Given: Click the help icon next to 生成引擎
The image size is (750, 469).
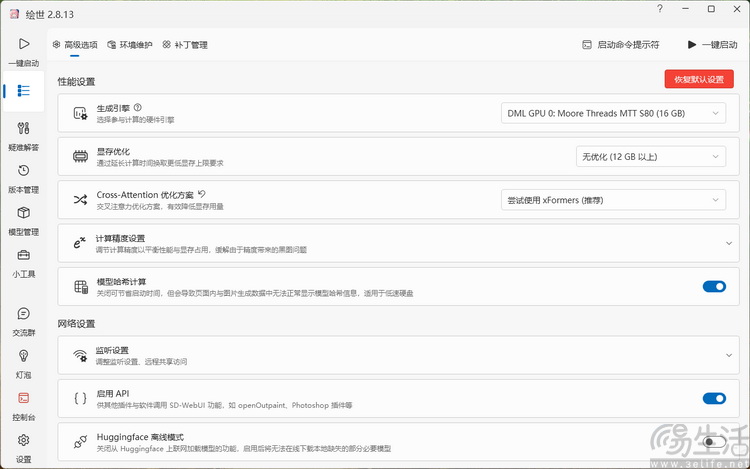Looking at the screenshot, I should pyautogui.click(x=138, y=108).
